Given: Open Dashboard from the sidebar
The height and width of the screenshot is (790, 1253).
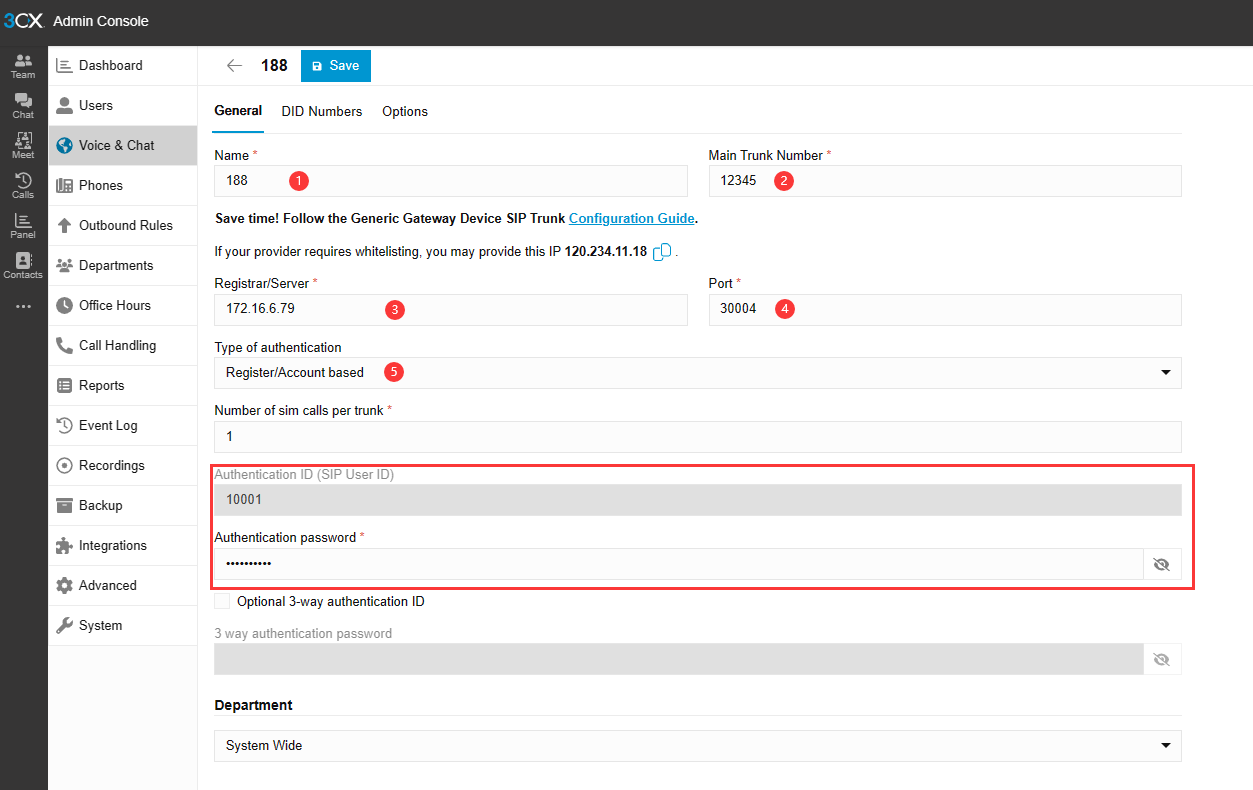Looking at the screenshot, I should click(x=123, y=66).
